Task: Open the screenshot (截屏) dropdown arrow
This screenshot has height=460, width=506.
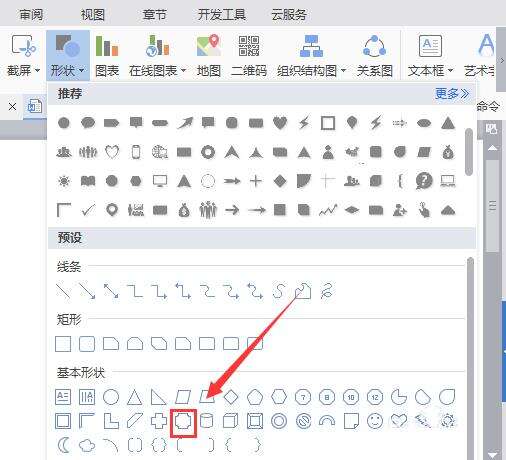Action: [x=37, y=70]
